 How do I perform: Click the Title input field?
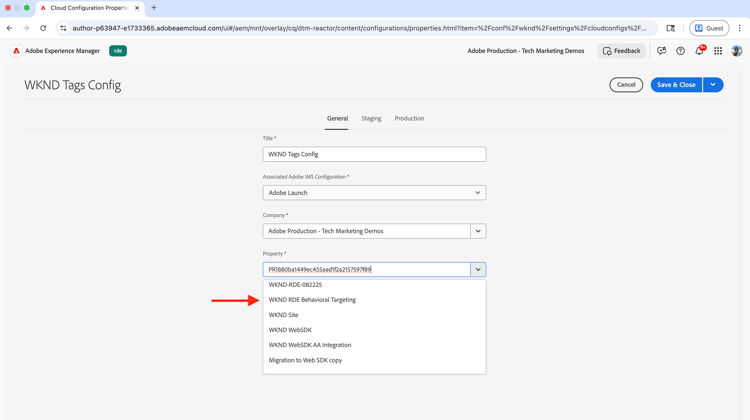374,154
